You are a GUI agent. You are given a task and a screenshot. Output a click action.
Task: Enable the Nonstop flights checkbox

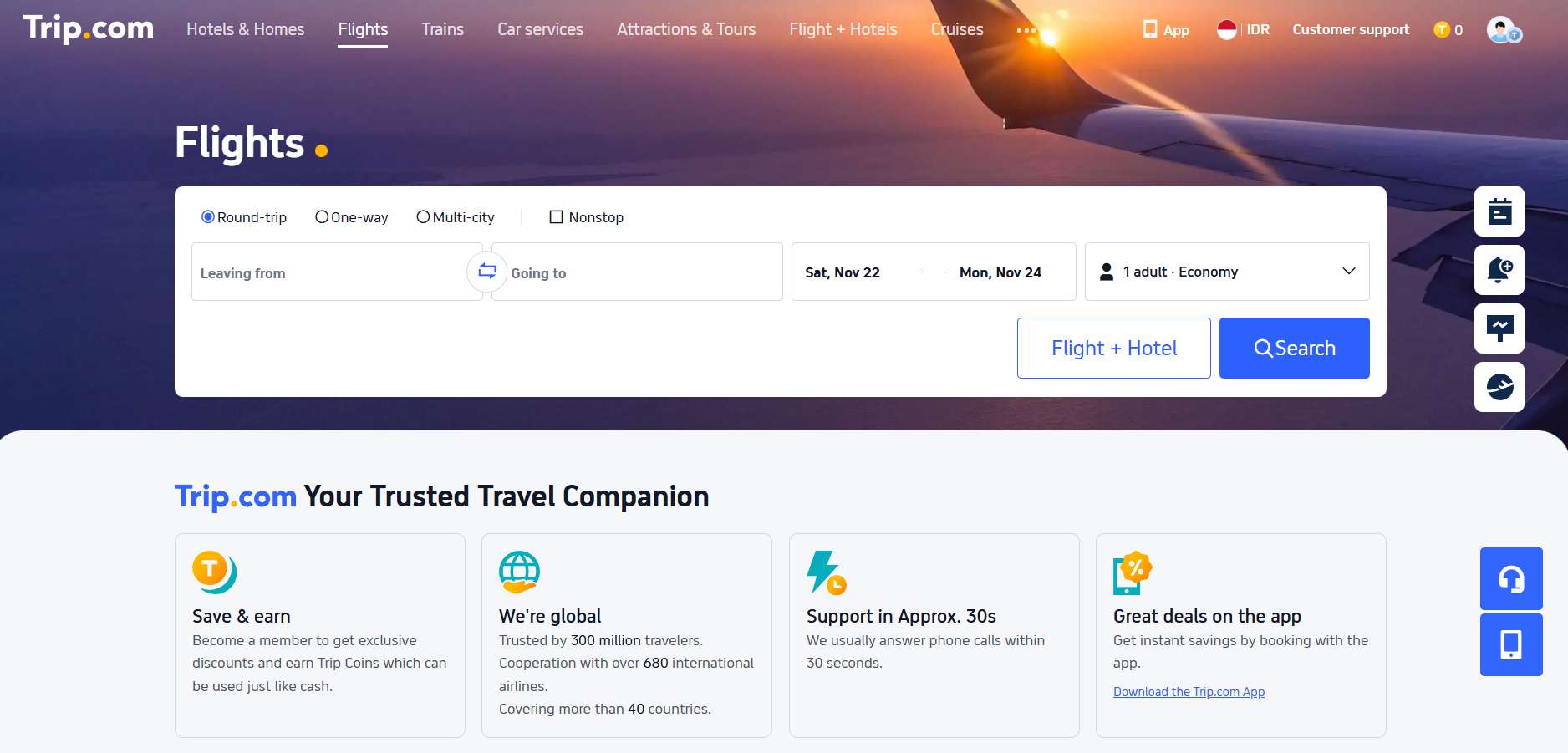tap(556, 216)
